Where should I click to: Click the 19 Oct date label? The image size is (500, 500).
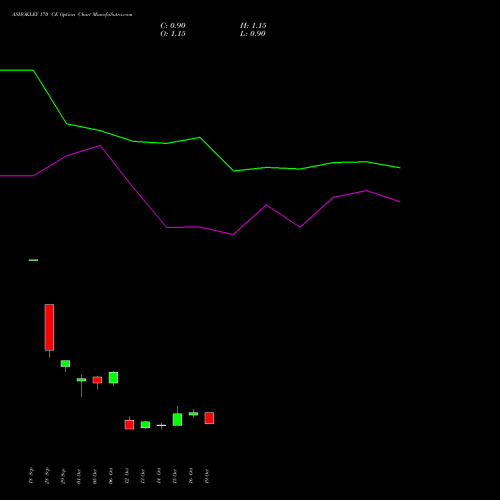tap(207, 476)
